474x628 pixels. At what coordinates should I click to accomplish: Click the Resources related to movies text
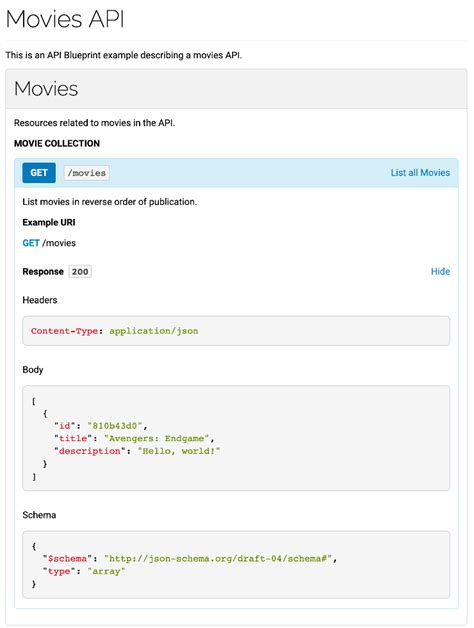(95, 123)
